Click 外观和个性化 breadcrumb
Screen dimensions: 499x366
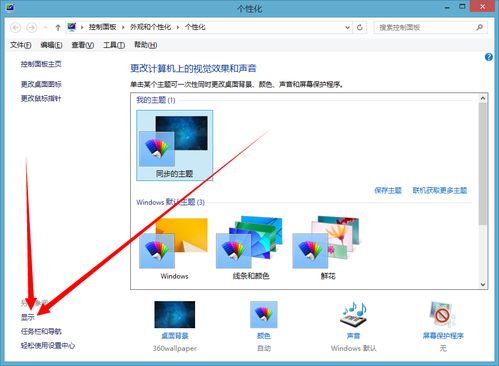tap(150, 27)
